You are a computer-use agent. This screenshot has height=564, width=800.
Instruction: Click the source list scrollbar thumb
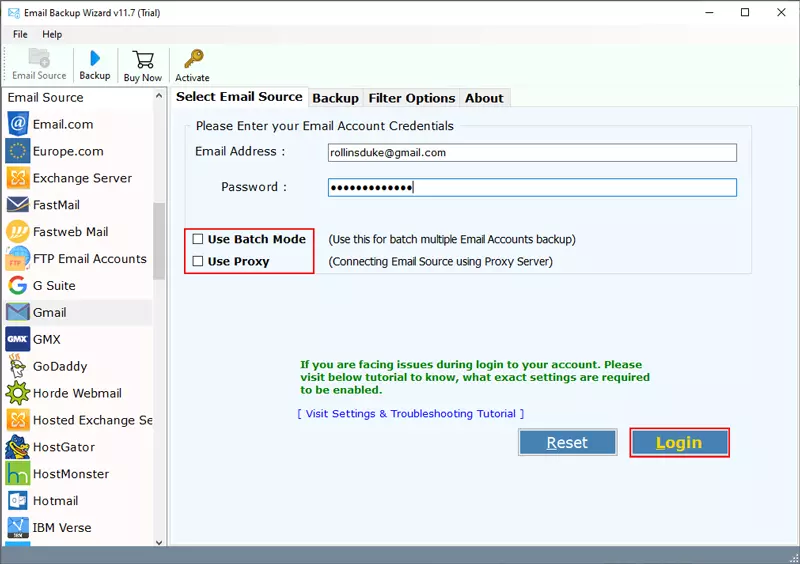point(159,241)
